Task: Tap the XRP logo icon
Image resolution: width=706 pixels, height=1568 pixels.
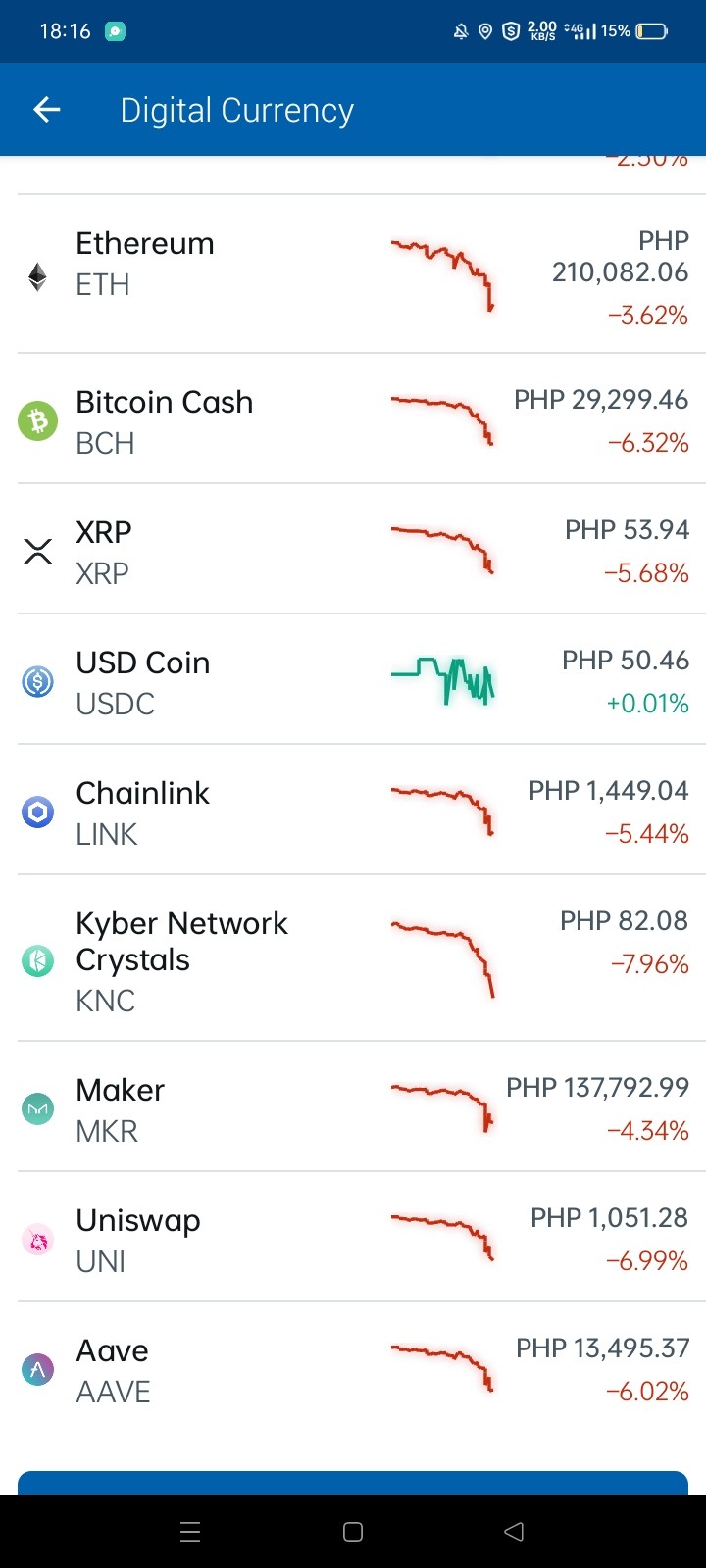Action: [x=37, y=551]
